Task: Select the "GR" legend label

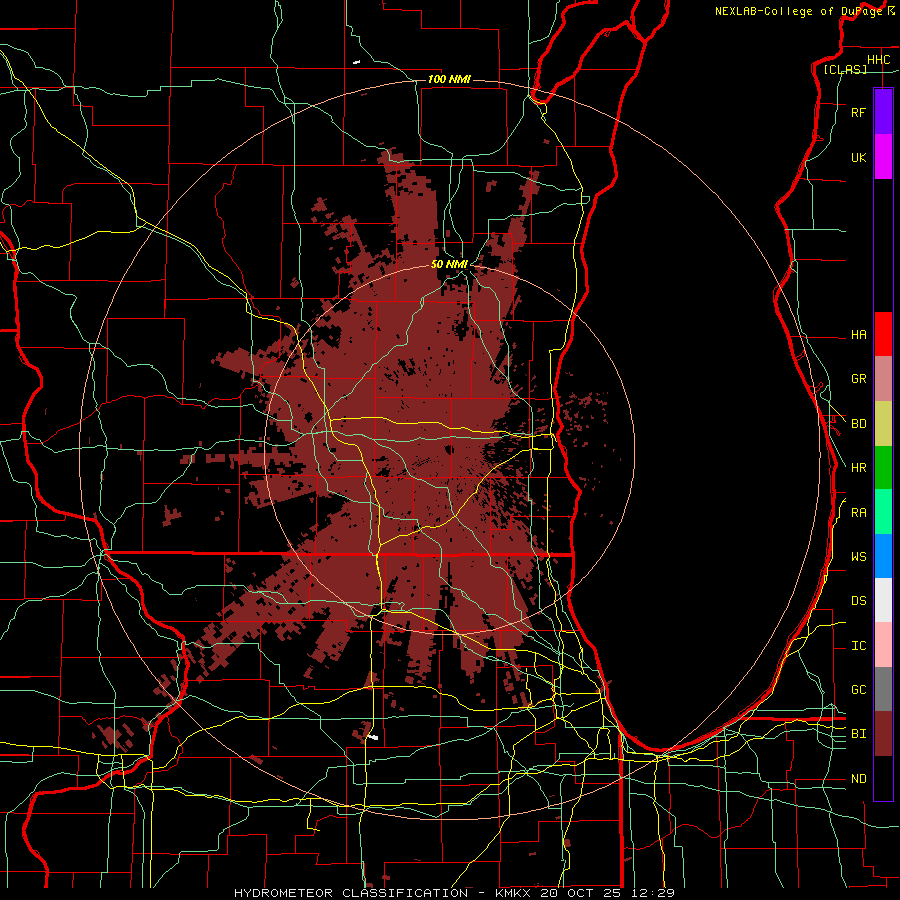Action: [858, 379]
